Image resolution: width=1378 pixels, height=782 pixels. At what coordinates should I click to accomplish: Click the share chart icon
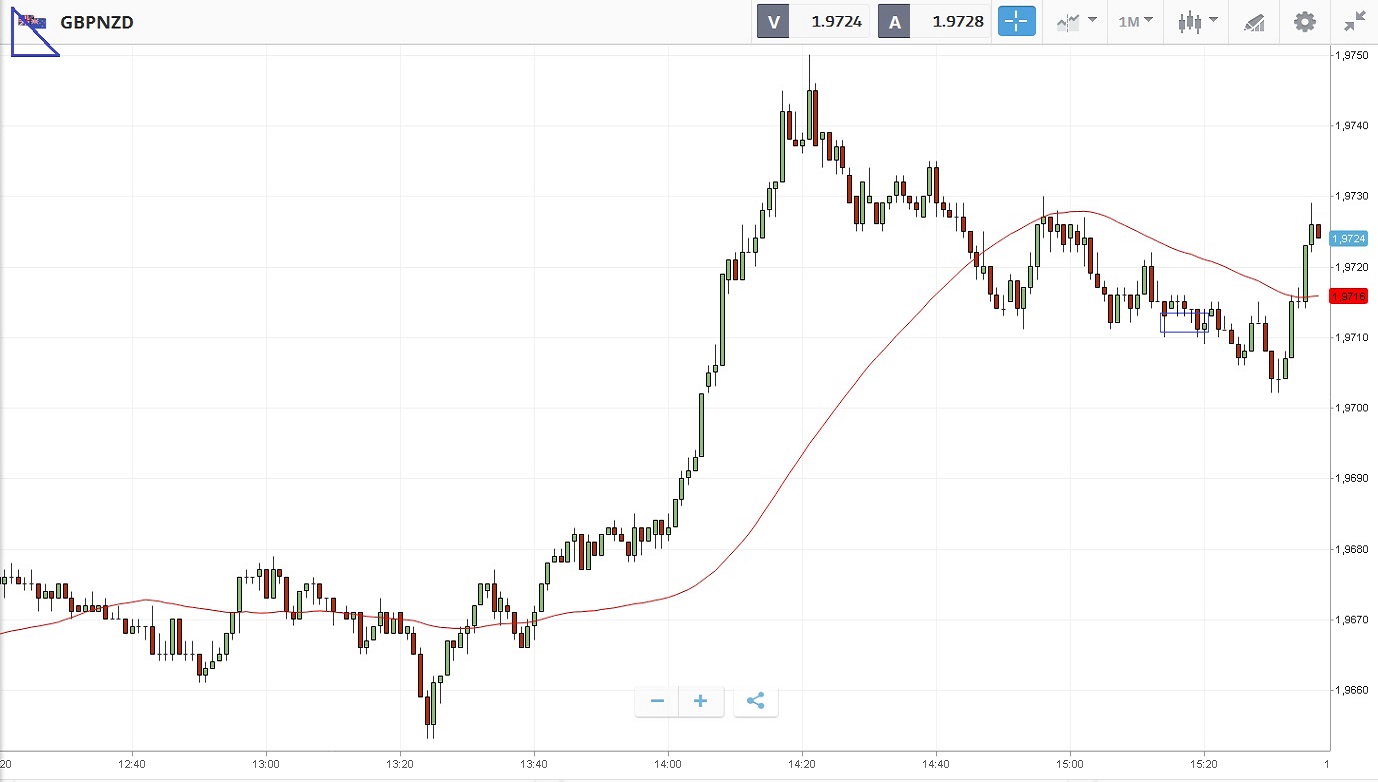(x=756, y=701)
